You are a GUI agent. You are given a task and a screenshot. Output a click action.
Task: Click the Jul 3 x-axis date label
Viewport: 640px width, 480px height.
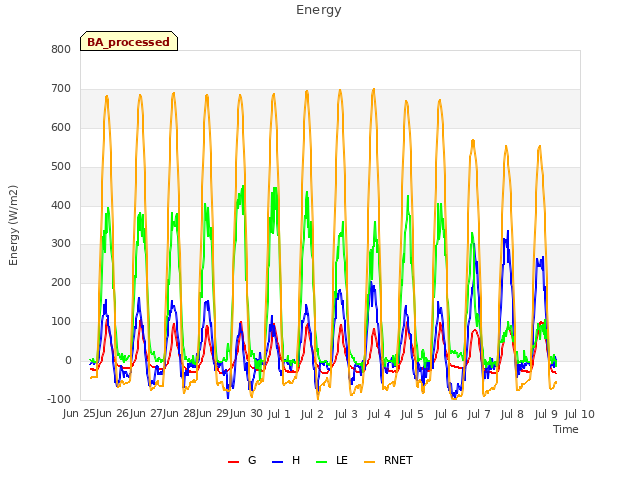pyautogui.click(x=346, y=414)
